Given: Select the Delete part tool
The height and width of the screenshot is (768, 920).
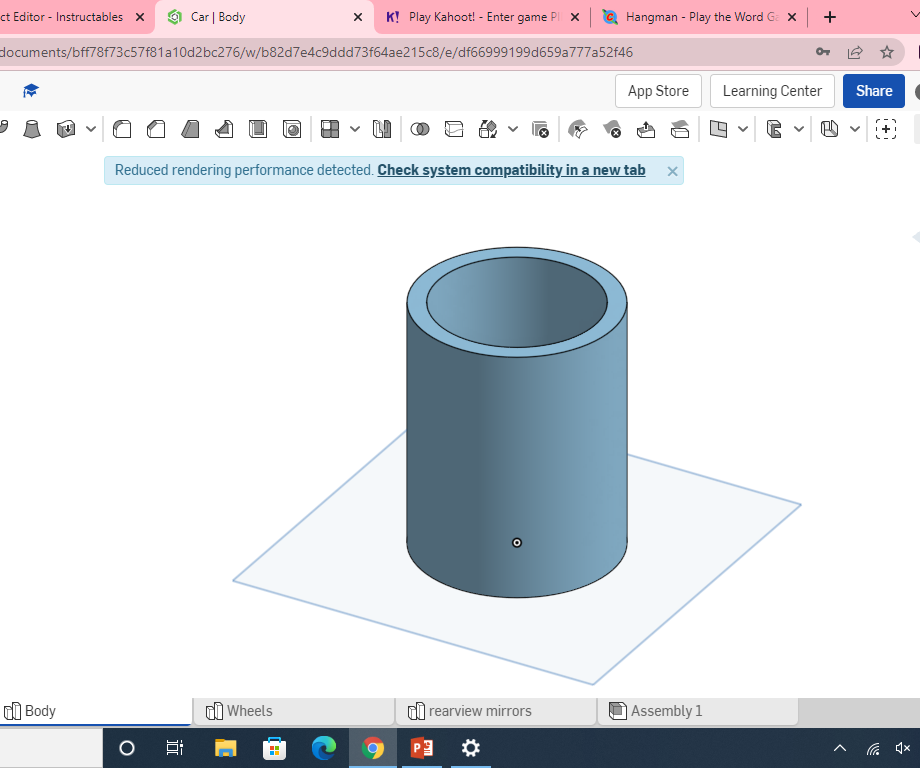Looking at the screenshot, I should 540,129.
